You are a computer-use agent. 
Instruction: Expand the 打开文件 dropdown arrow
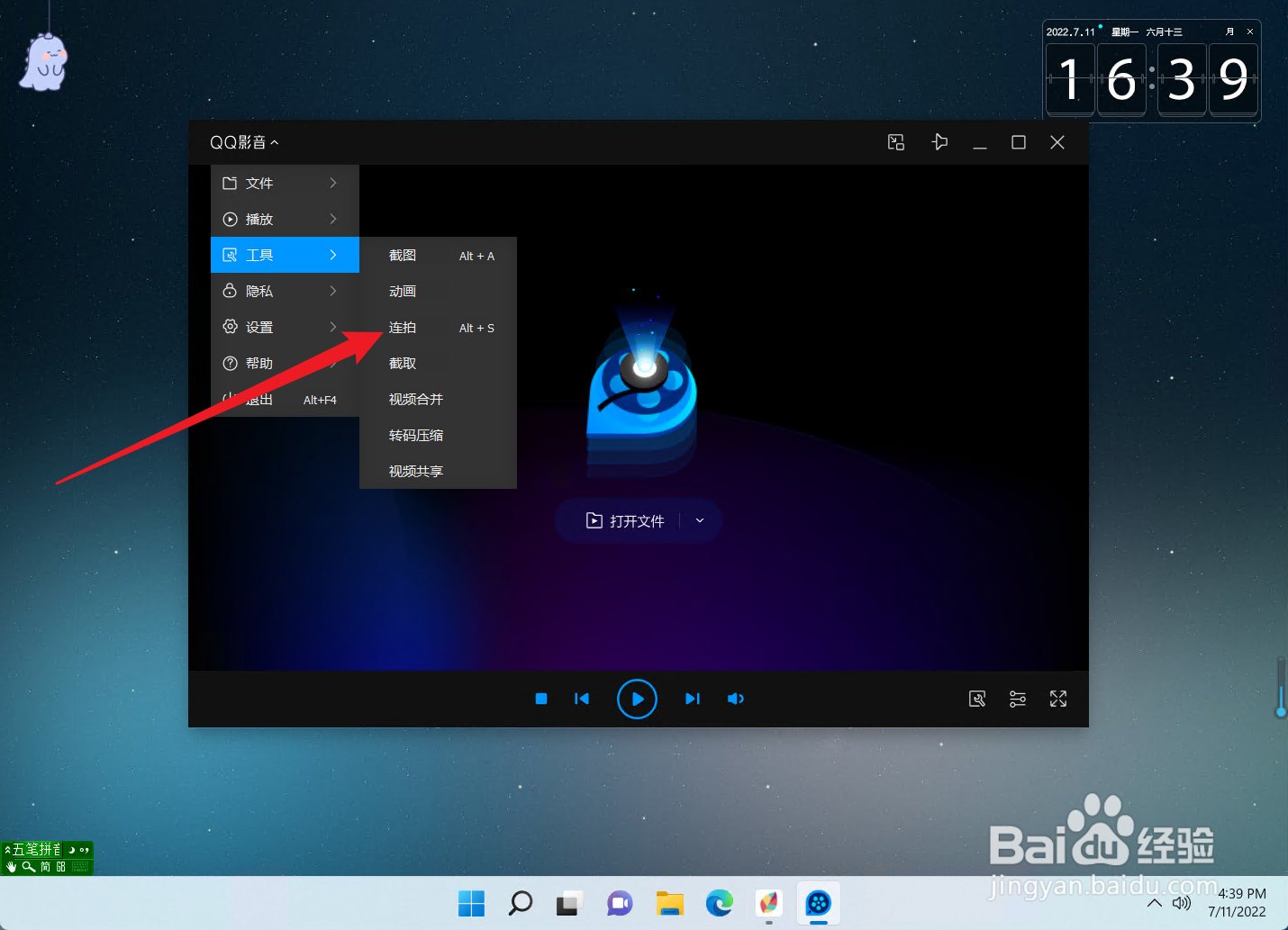click(x=700, y=520)
